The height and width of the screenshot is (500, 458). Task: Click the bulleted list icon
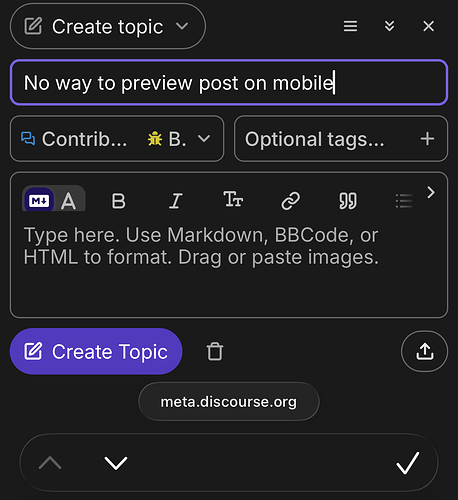click(x=404, y=201)
